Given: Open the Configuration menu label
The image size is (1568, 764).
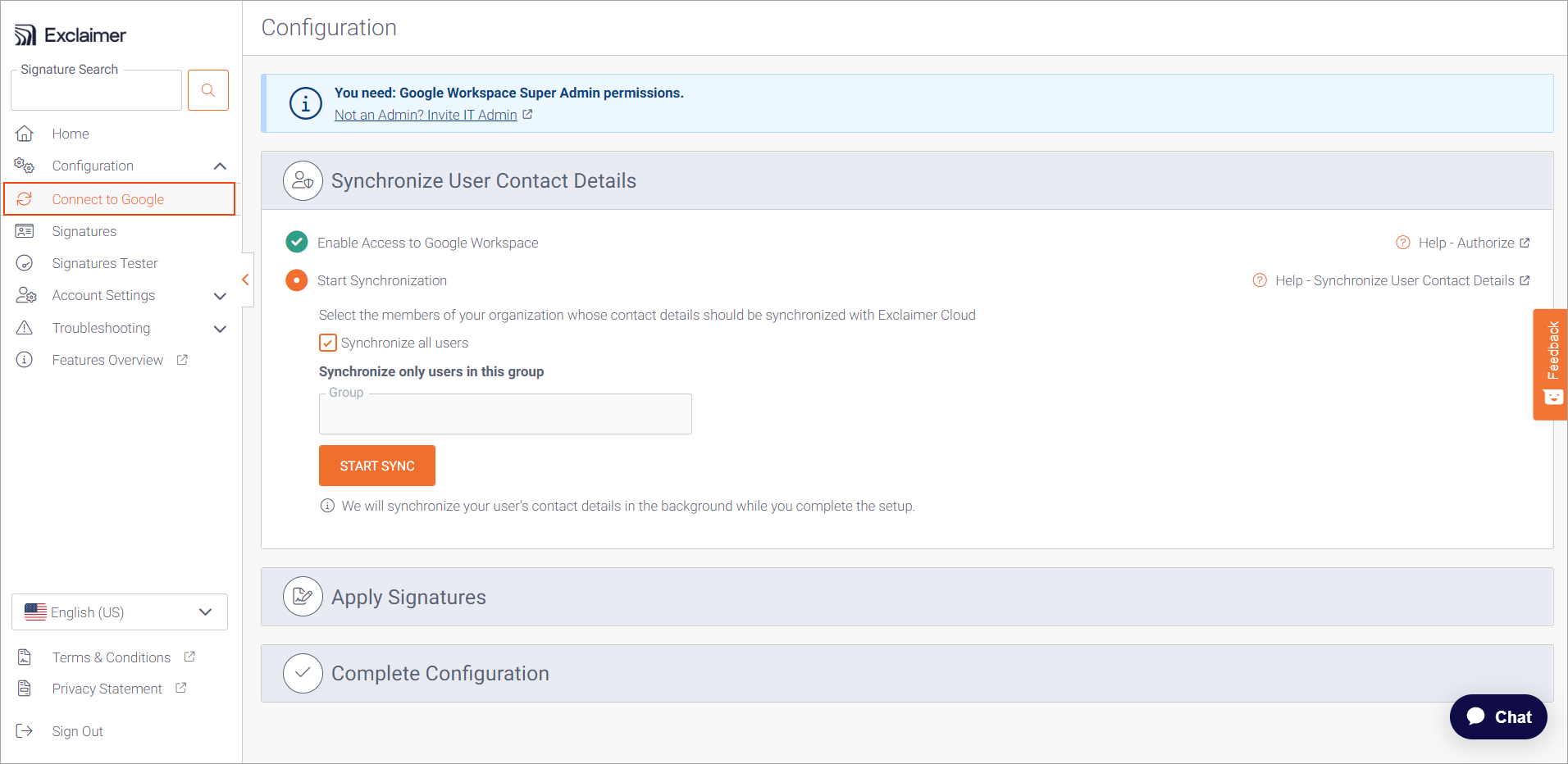Looking at the screenshot, I should [93, 166].
